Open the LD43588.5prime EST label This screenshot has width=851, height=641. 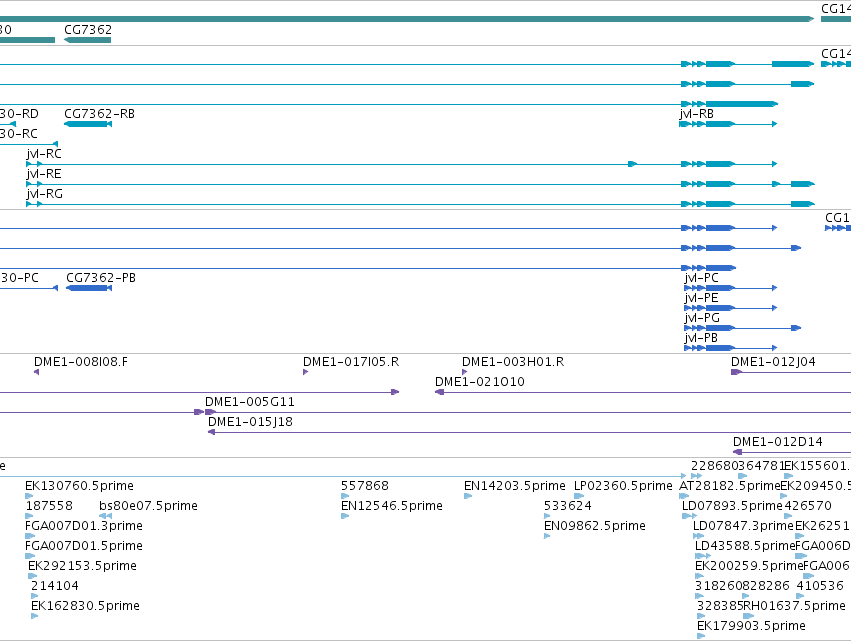click(745, 546)
